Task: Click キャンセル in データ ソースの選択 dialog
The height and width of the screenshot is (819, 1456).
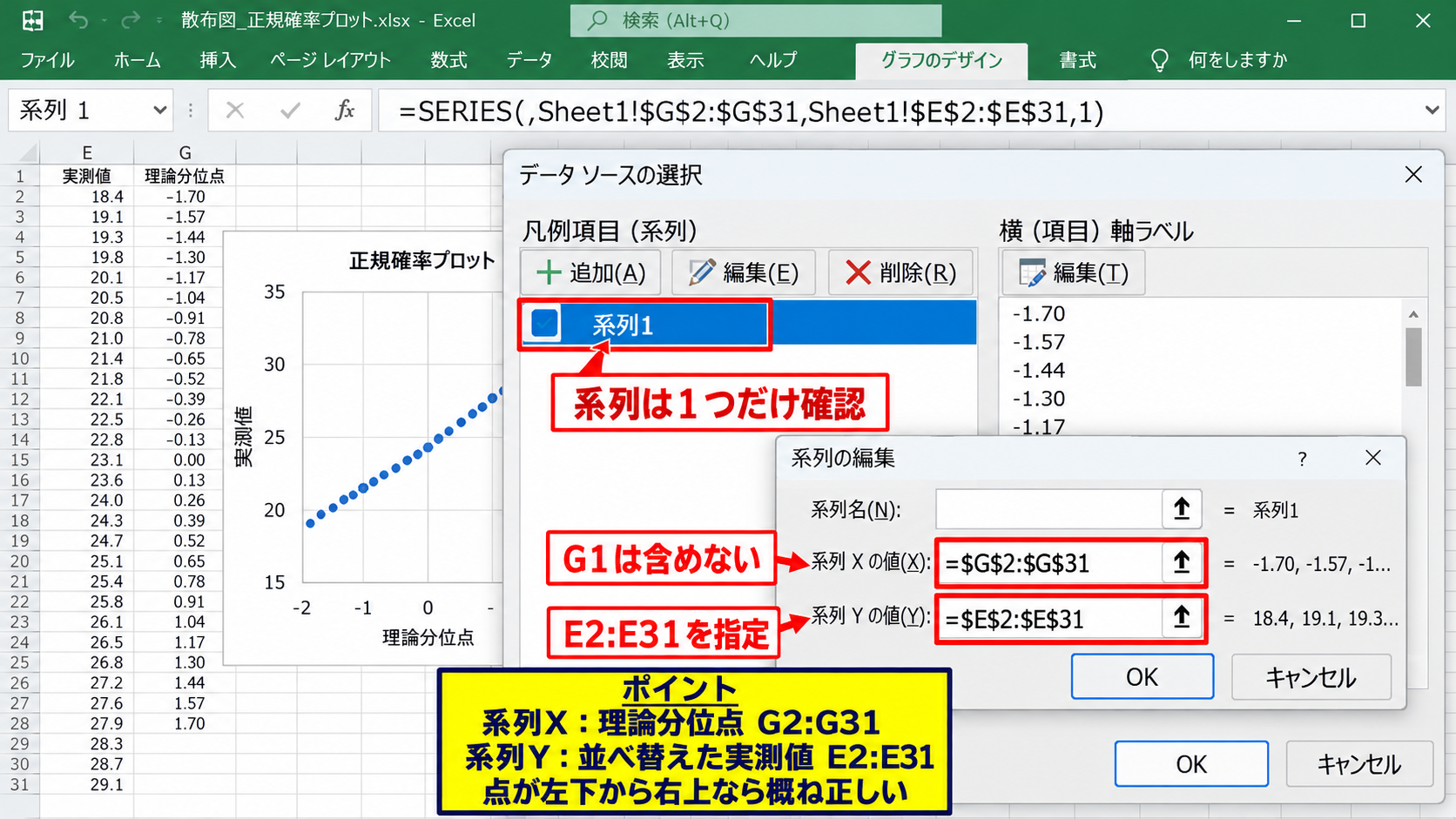Action: [1358, 763]
